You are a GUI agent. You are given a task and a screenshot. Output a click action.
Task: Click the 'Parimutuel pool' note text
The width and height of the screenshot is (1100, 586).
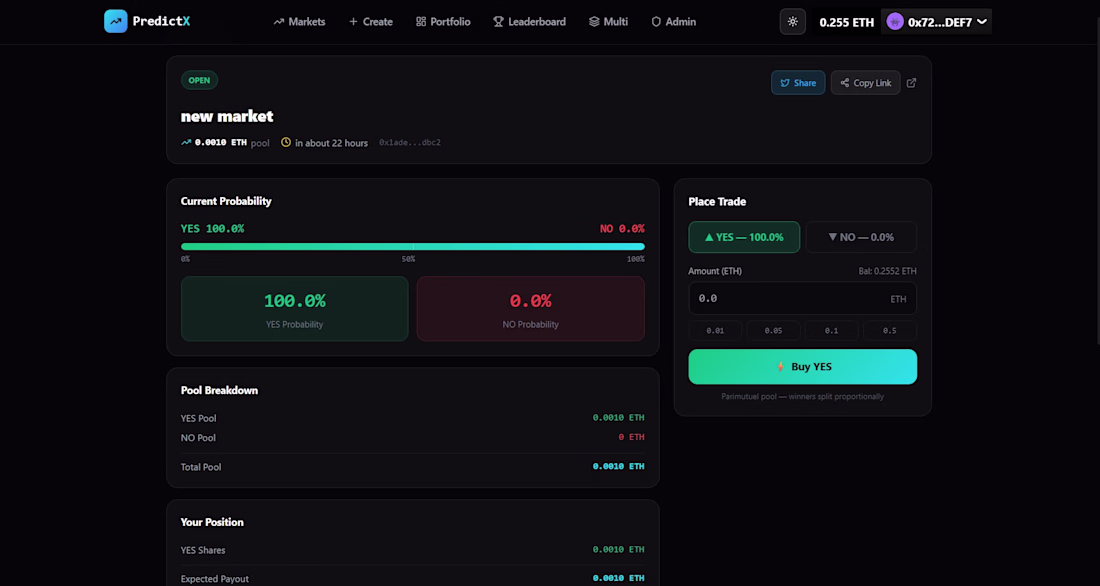803,397
